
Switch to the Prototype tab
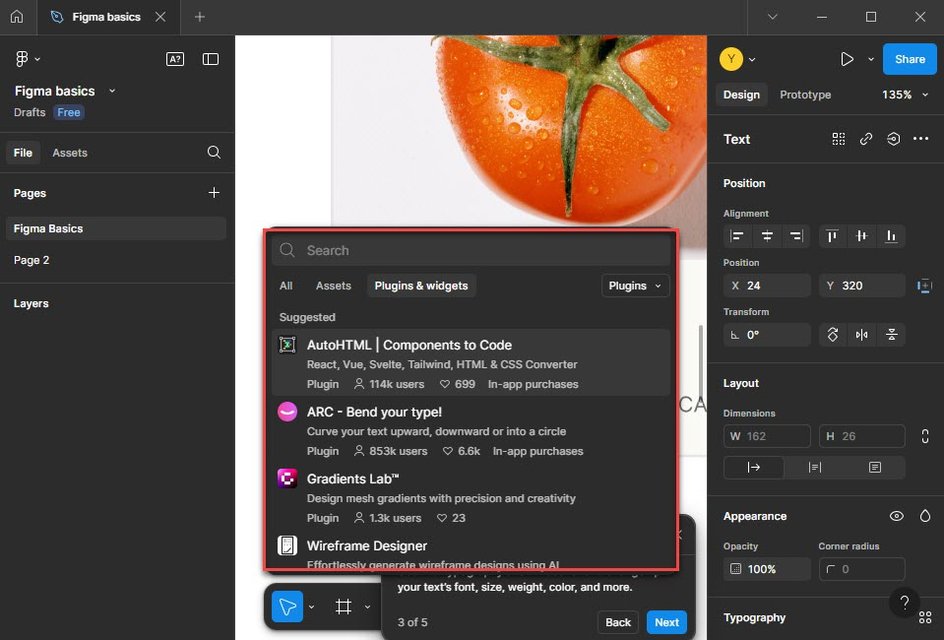pos(805,95)
